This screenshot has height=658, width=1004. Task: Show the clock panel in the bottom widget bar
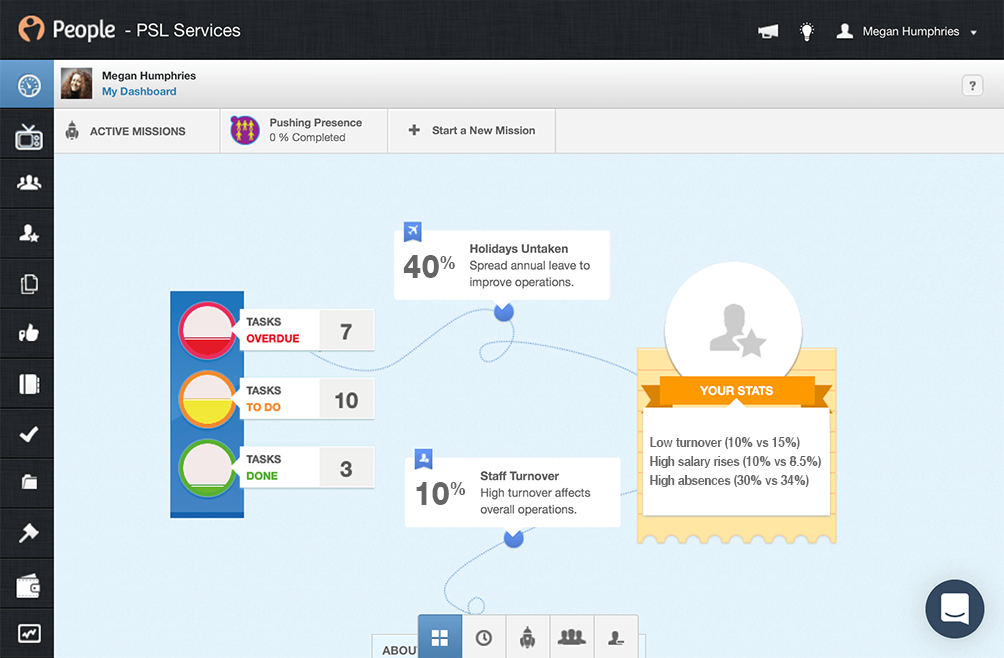(484, 636)
